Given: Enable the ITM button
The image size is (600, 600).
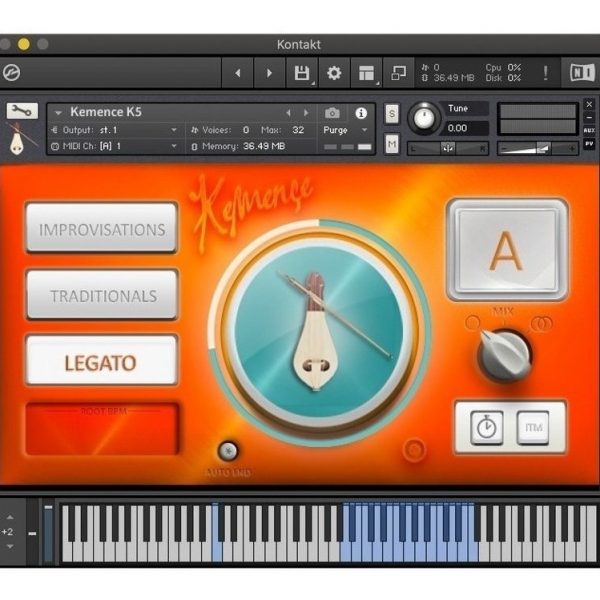Looking at the screenshot, I should pyautogui.click(x=533, y=427).
